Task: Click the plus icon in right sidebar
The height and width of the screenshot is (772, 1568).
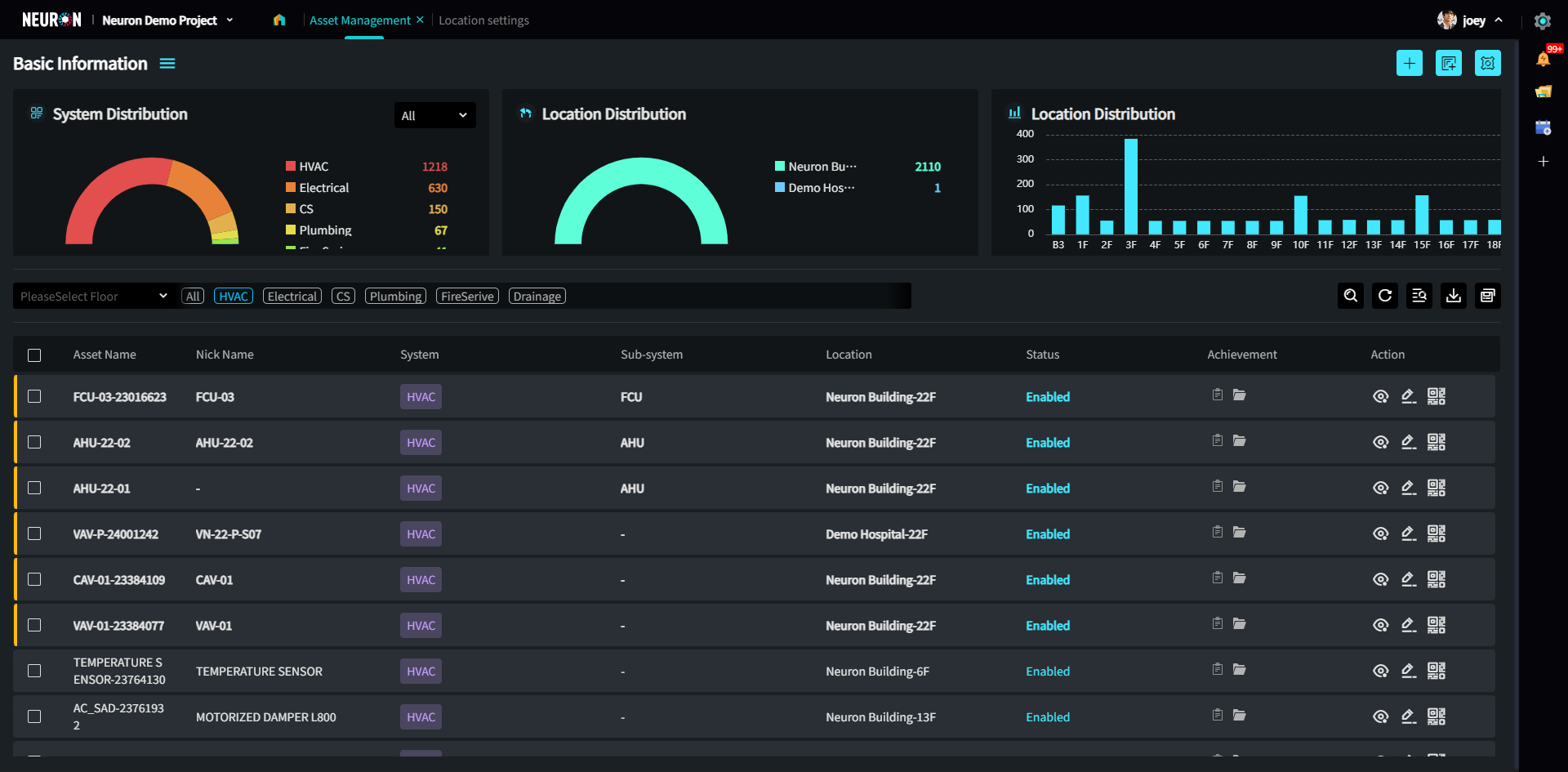Action: click(1543, 162)
